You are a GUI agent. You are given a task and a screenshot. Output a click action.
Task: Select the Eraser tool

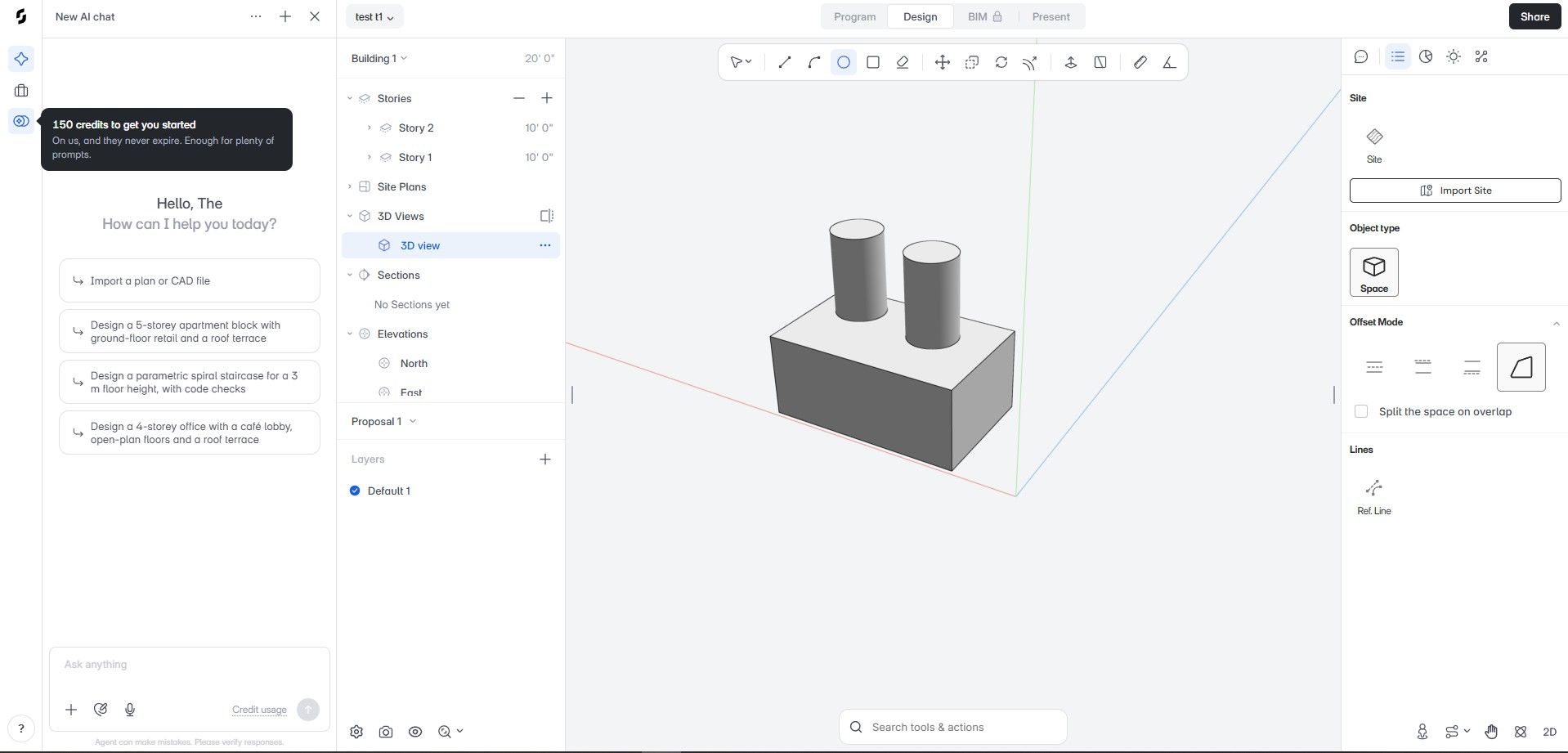pos(902,62)
